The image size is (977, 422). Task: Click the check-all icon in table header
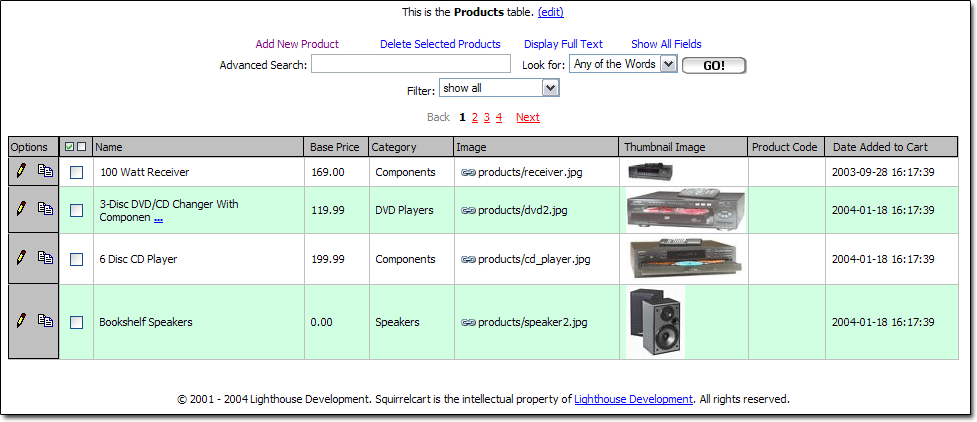pyautogui.click(x=69, y=147)
